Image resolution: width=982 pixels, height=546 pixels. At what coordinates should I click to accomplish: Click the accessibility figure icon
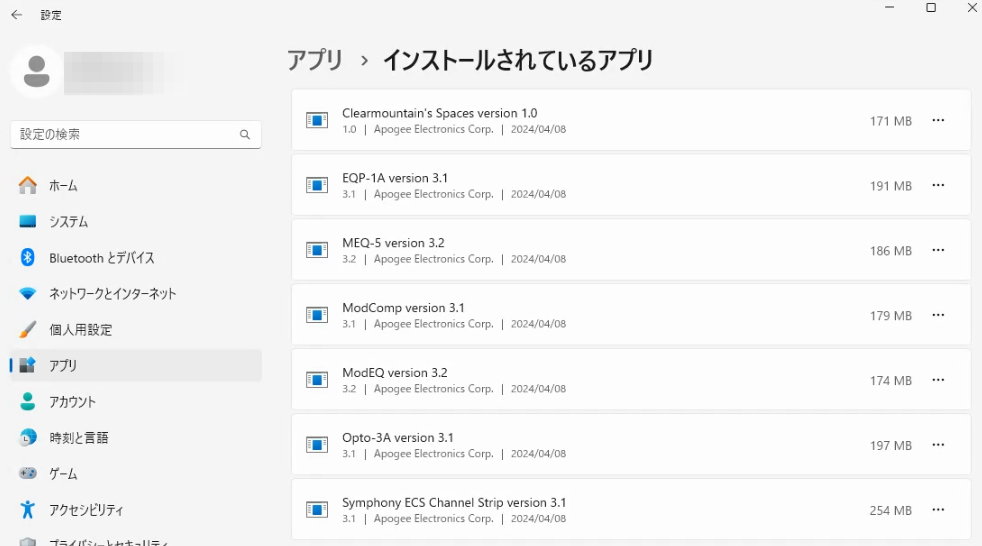pos(28,510)
